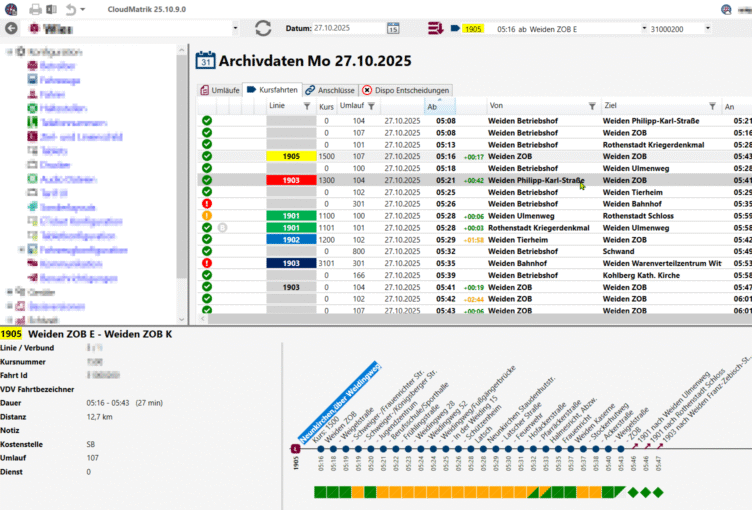Image resolution: width=752 pixels, height=510 pixels.
Task: Click orange warning status icon for line 1901
Action: coord(207,215)
